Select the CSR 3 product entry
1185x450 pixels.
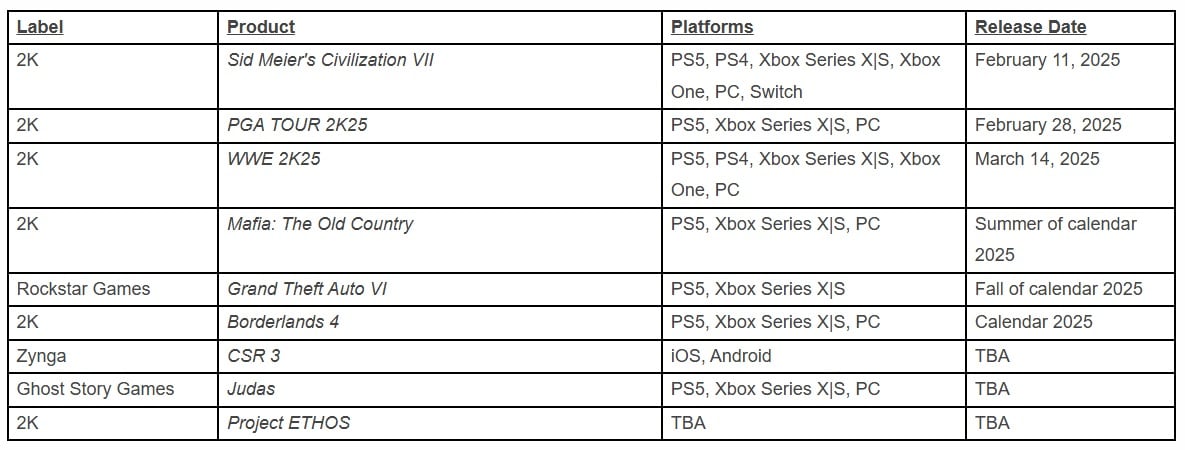click(x=253, y=356)
